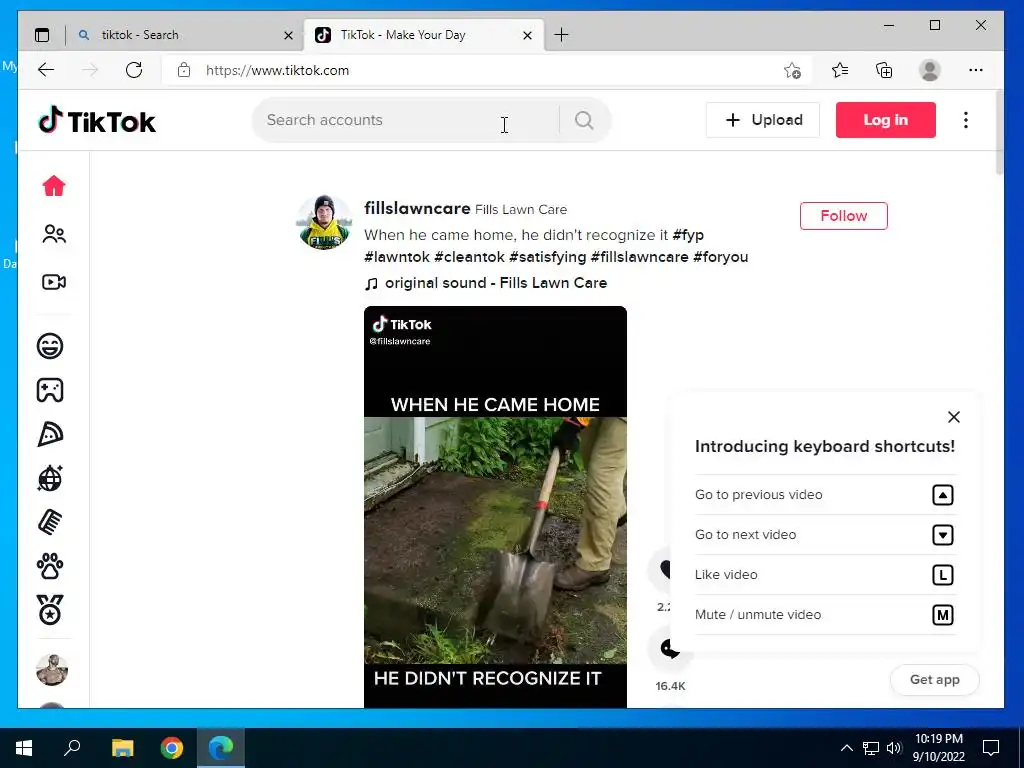Viewport: 1024px width, 768px height.
Task: Click the music note sound icon
Action: 371,283
